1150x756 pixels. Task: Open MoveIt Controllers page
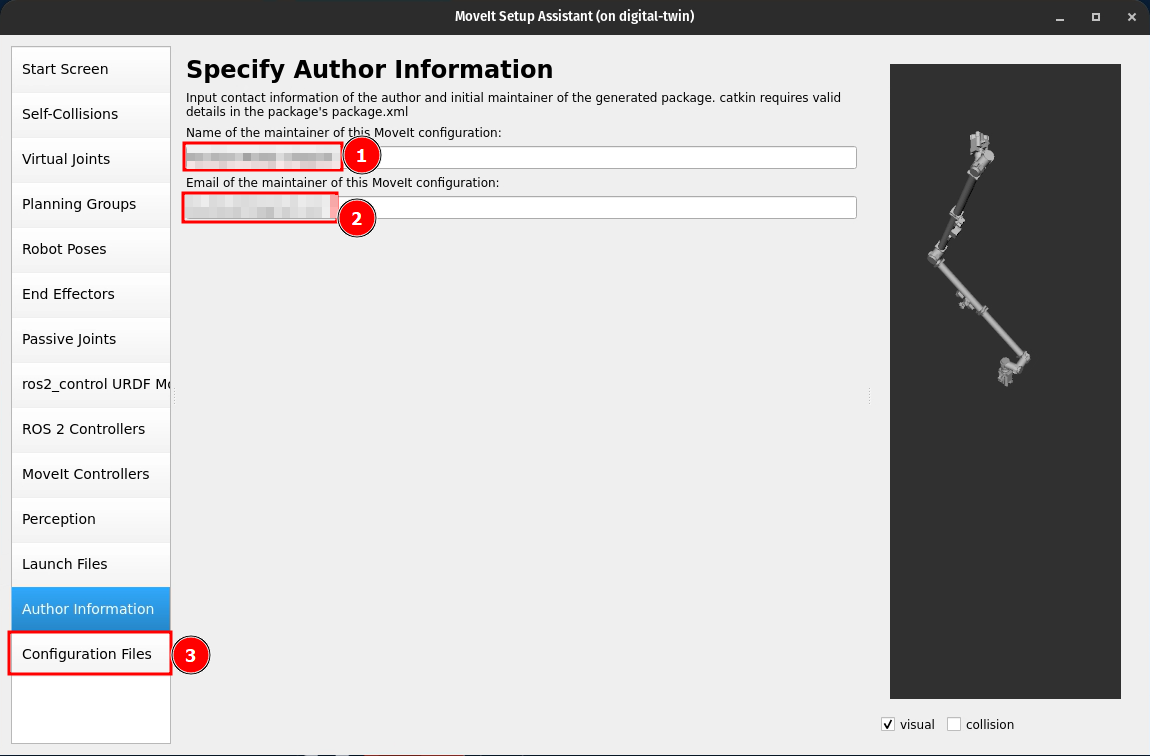click(90, 474)
